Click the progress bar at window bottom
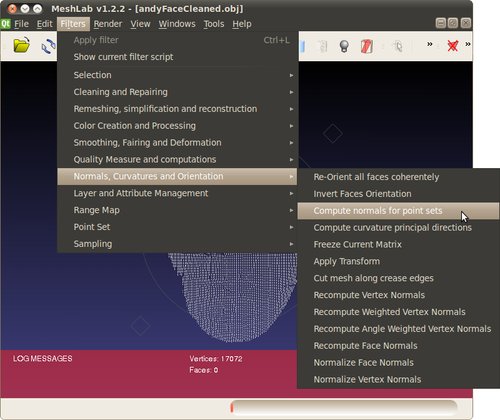 [344, 408]
